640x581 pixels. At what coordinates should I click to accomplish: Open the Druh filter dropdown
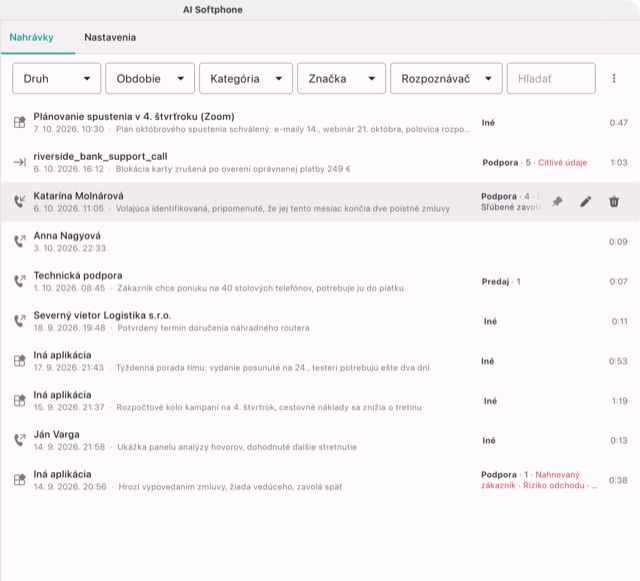(56, 78)
